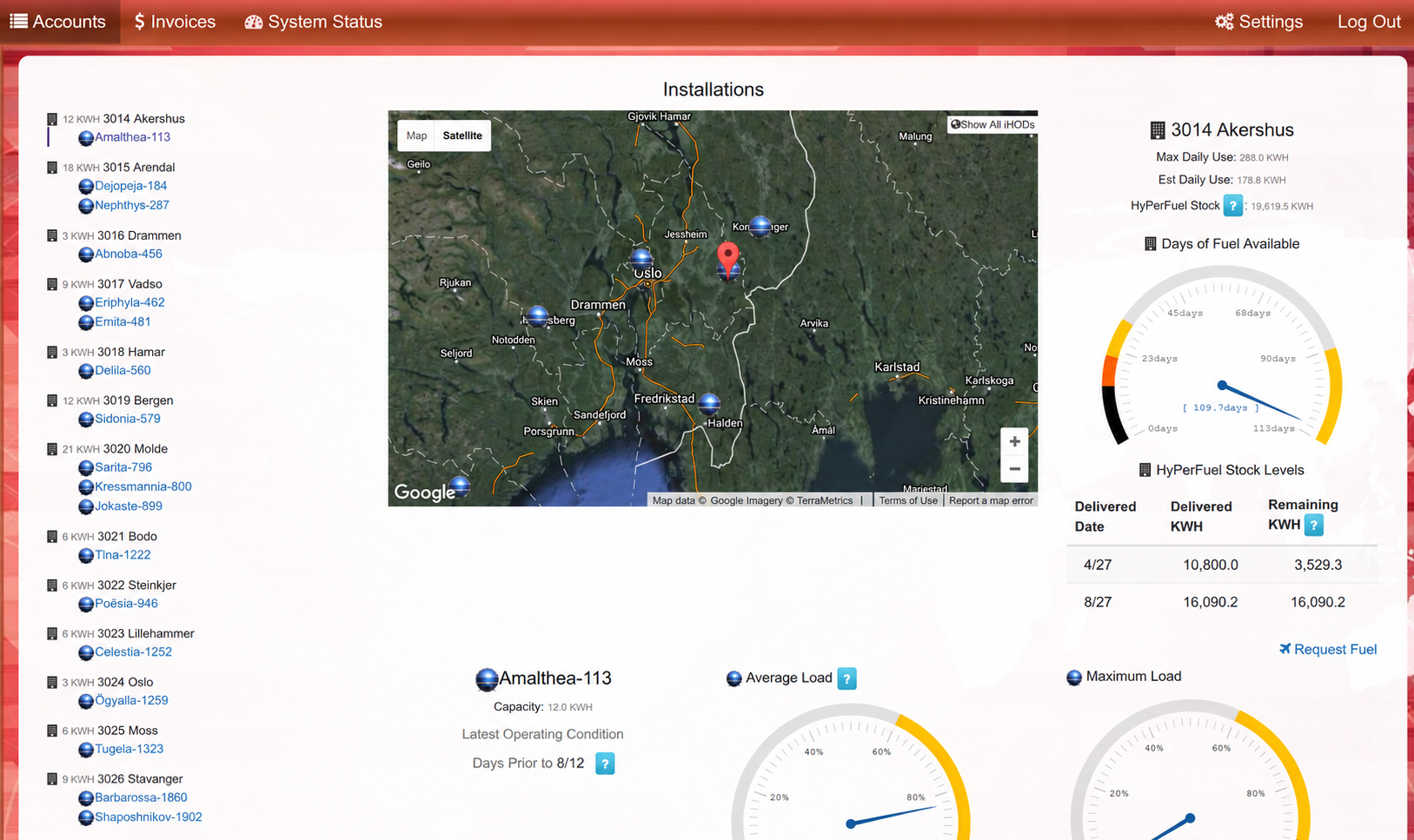
Task: Open Terms of Use link
Action: click(x=908, y=500)
